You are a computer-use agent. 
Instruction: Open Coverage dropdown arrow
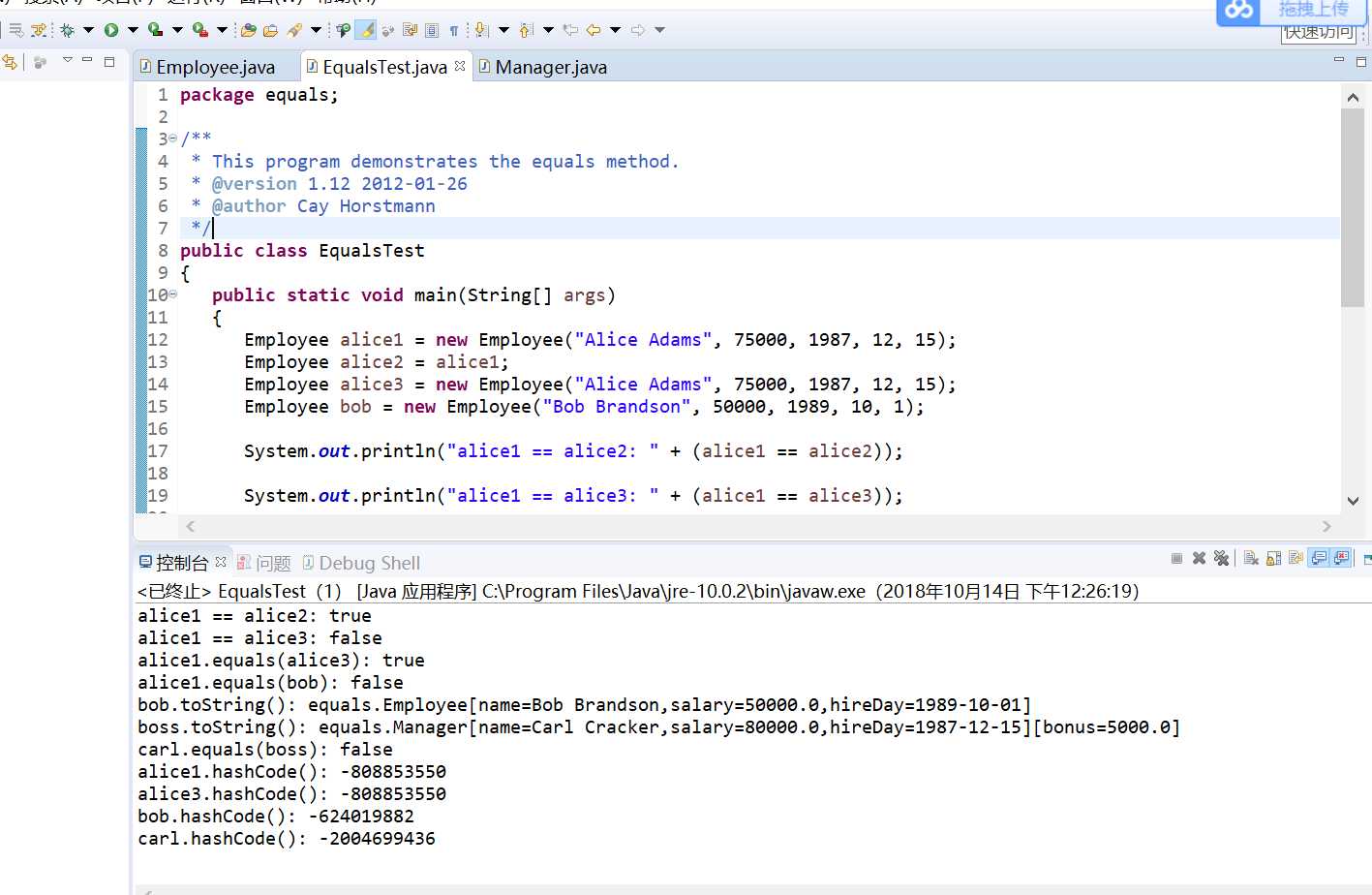point(177,30)
